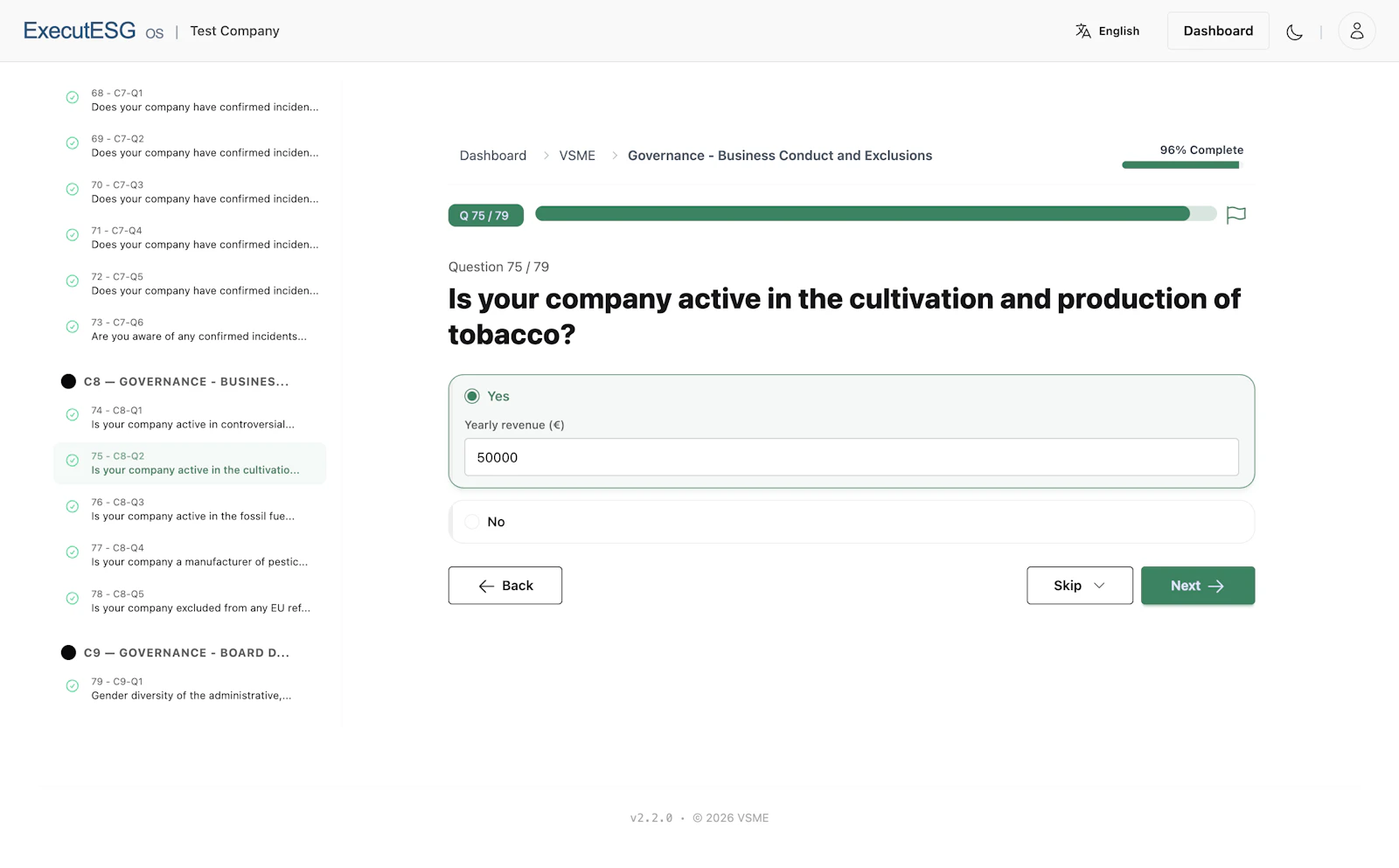Select current question 75 - C8-Q2 in sidebar
1399x868 pixels.
click(x=190, y=463)
